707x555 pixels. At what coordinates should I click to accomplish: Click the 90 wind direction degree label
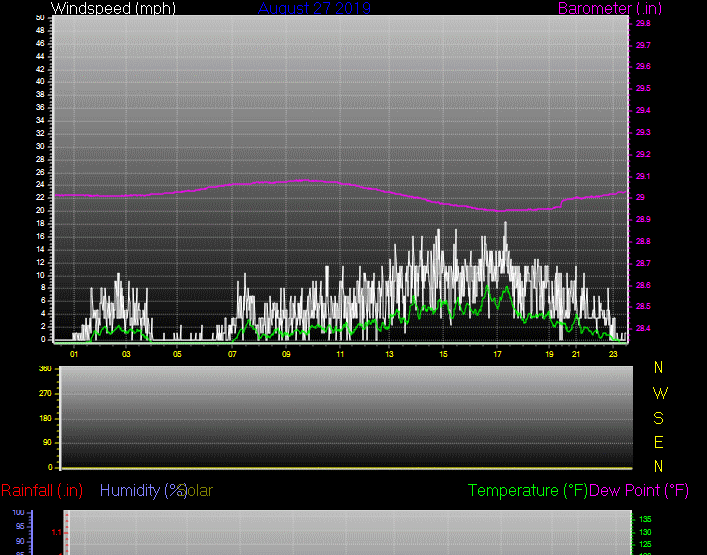[47, 443]
